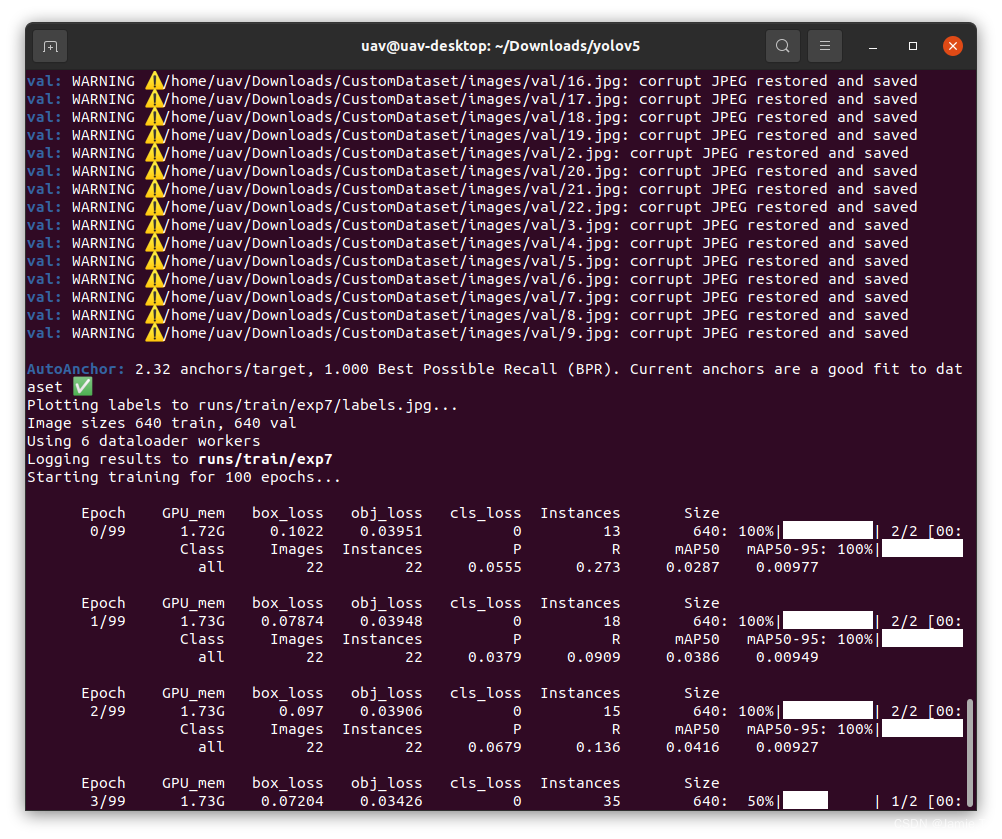The width and height of the screenshot is (1002, 839).
Task: Click the val/21.jpg warning line
Action: 472,189
